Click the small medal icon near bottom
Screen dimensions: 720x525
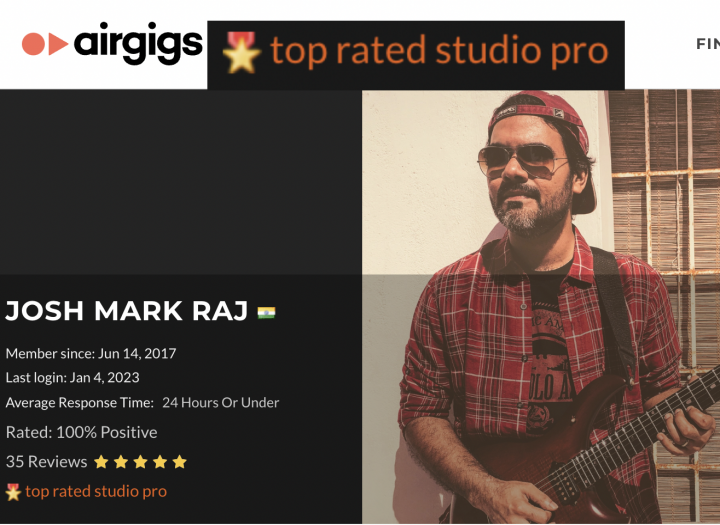coord(13,492)
